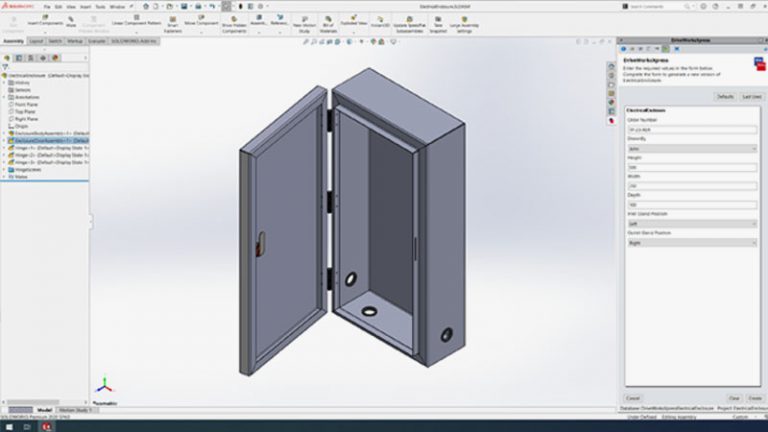
Task: Open Reference Geometry tool
Action: (x=279, y=21)
